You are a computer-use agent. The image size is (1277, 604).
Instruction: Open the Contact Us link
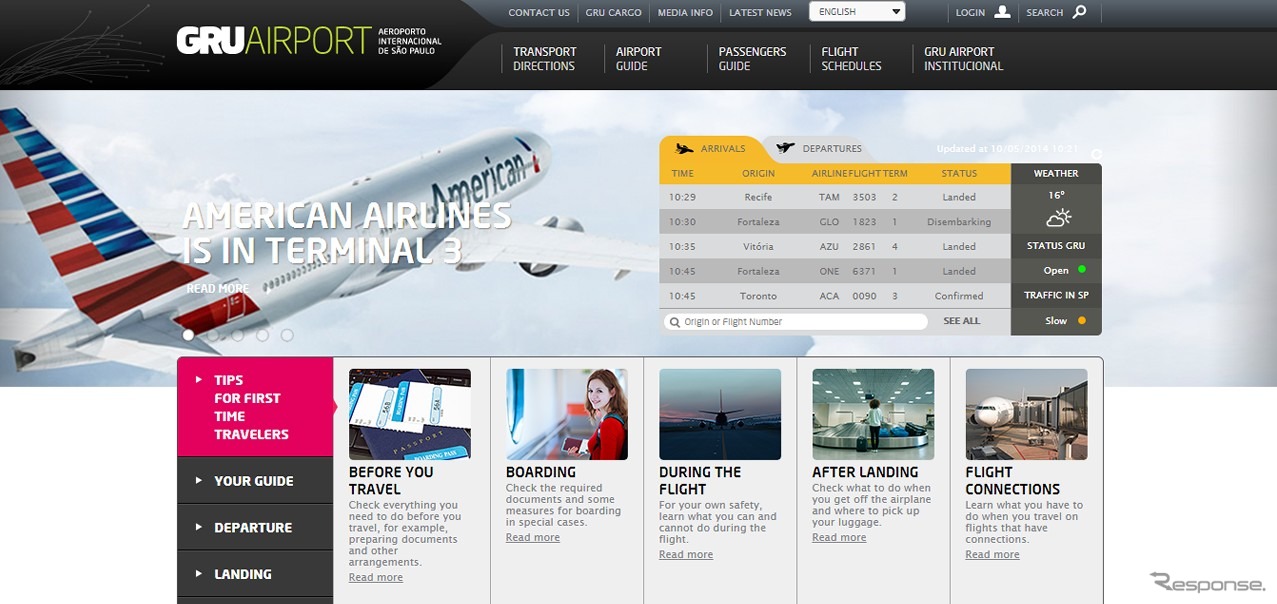coord(539,13)
